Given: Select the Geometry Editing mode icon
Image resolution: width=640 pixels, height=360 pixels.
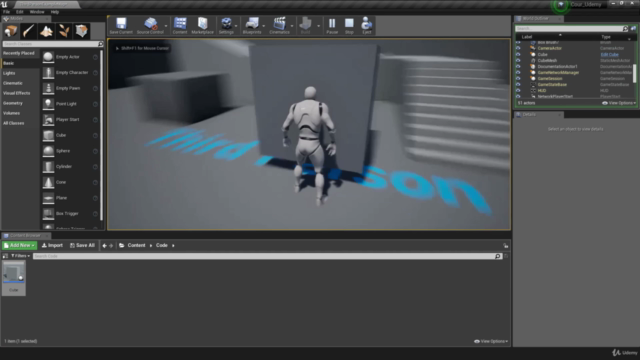Looking at the screenshot, I should (81, 31).
